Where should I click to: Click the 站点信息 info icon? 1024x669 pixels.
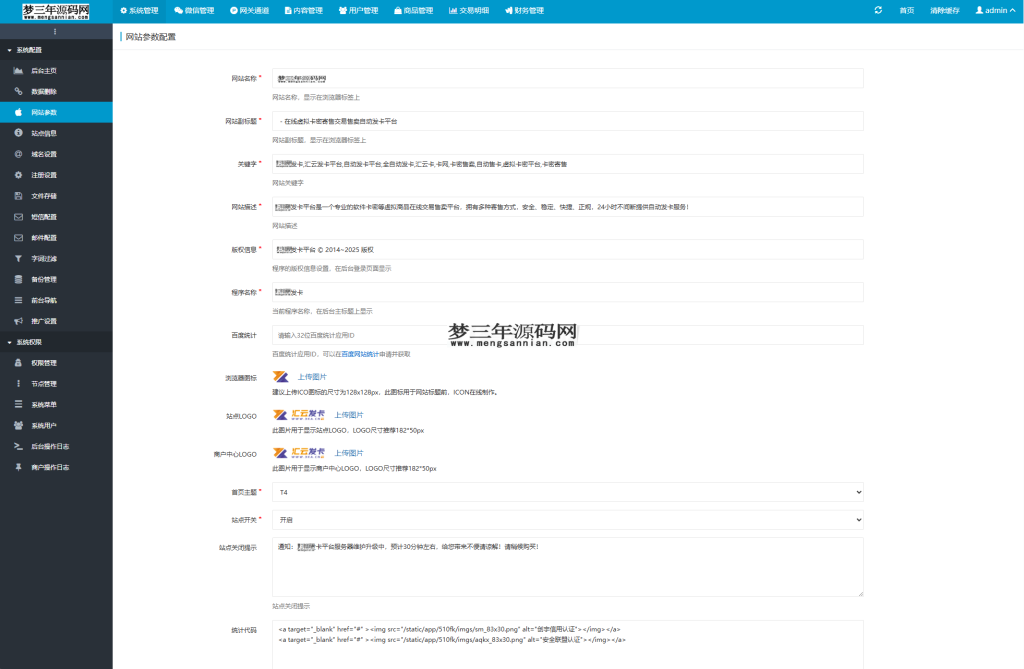[x=16, y=132]
